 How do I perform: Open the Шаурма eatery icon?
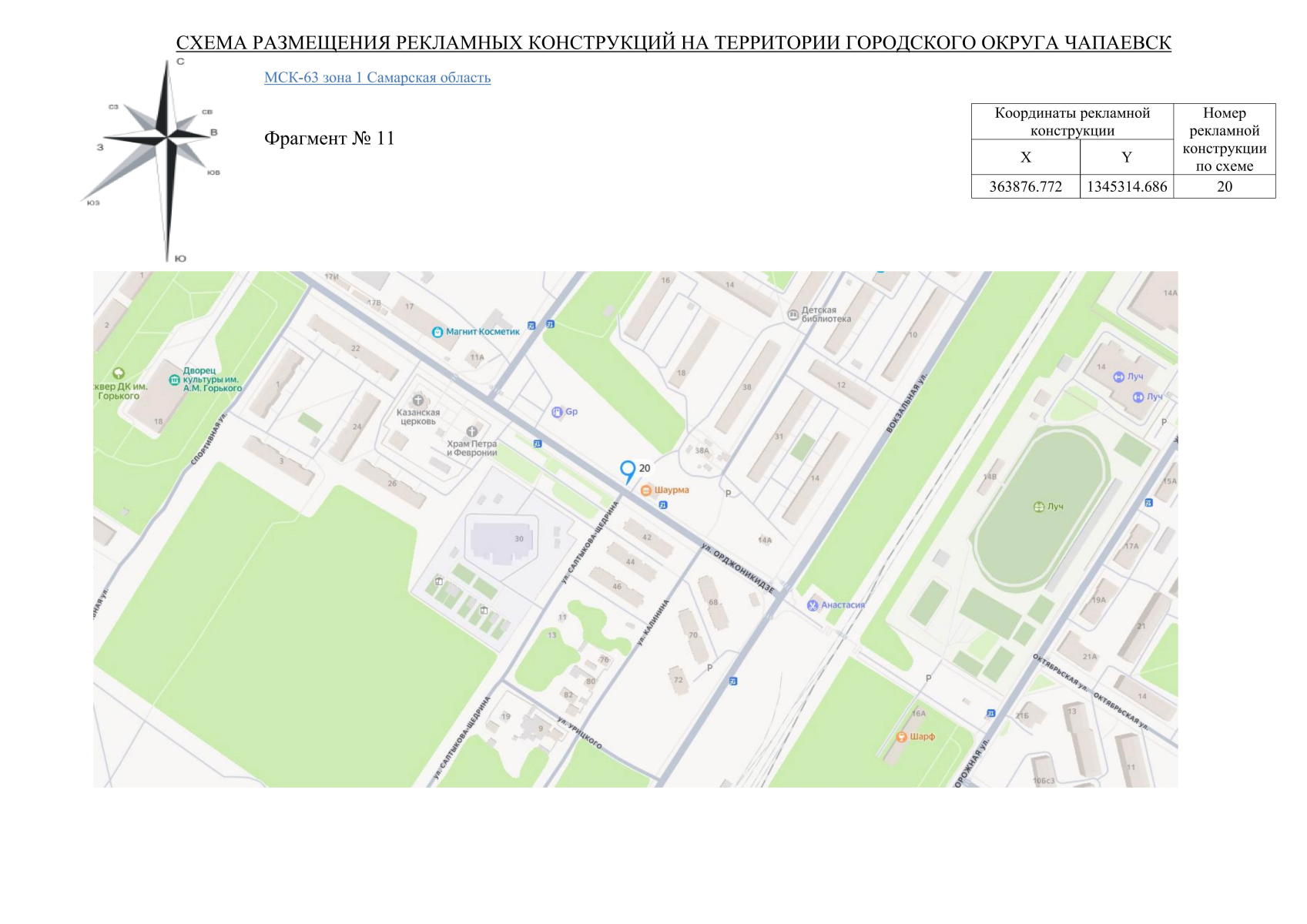click(645, 490)
